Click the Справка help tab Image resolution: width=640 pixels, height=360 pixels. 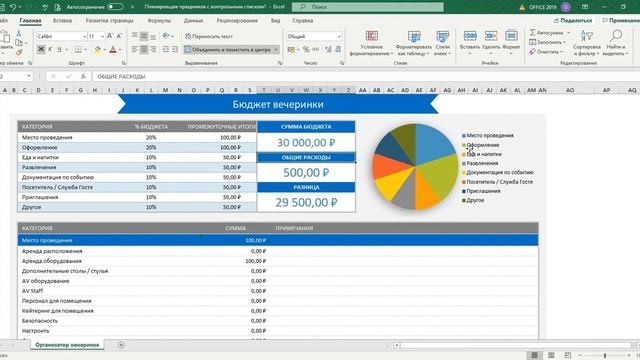click(x=302, y=20)
